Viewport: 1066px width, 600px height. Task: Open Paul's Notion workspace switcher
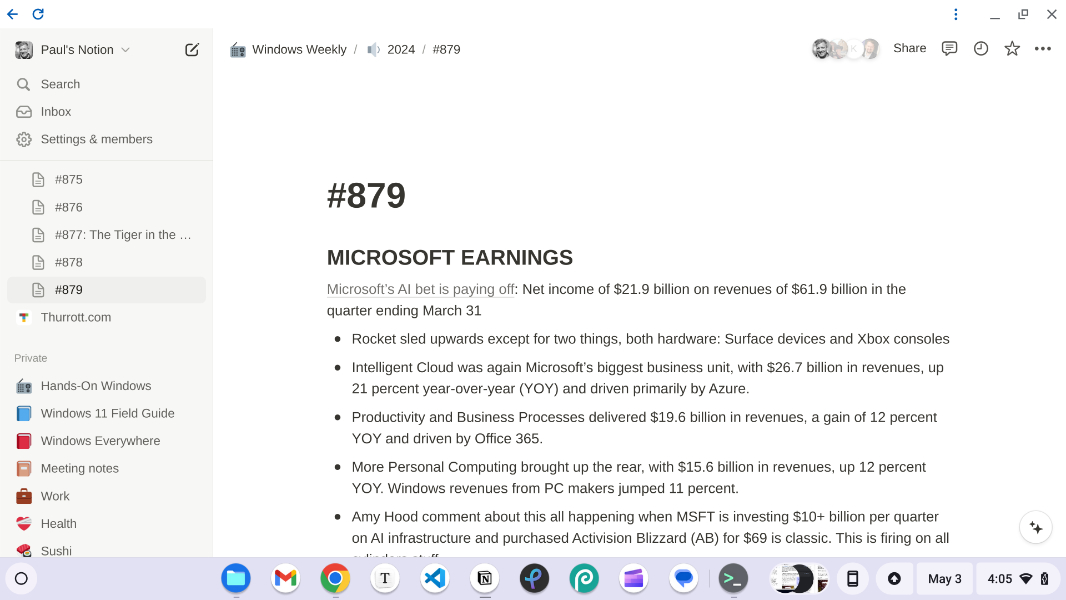click(x=72, y=50)
